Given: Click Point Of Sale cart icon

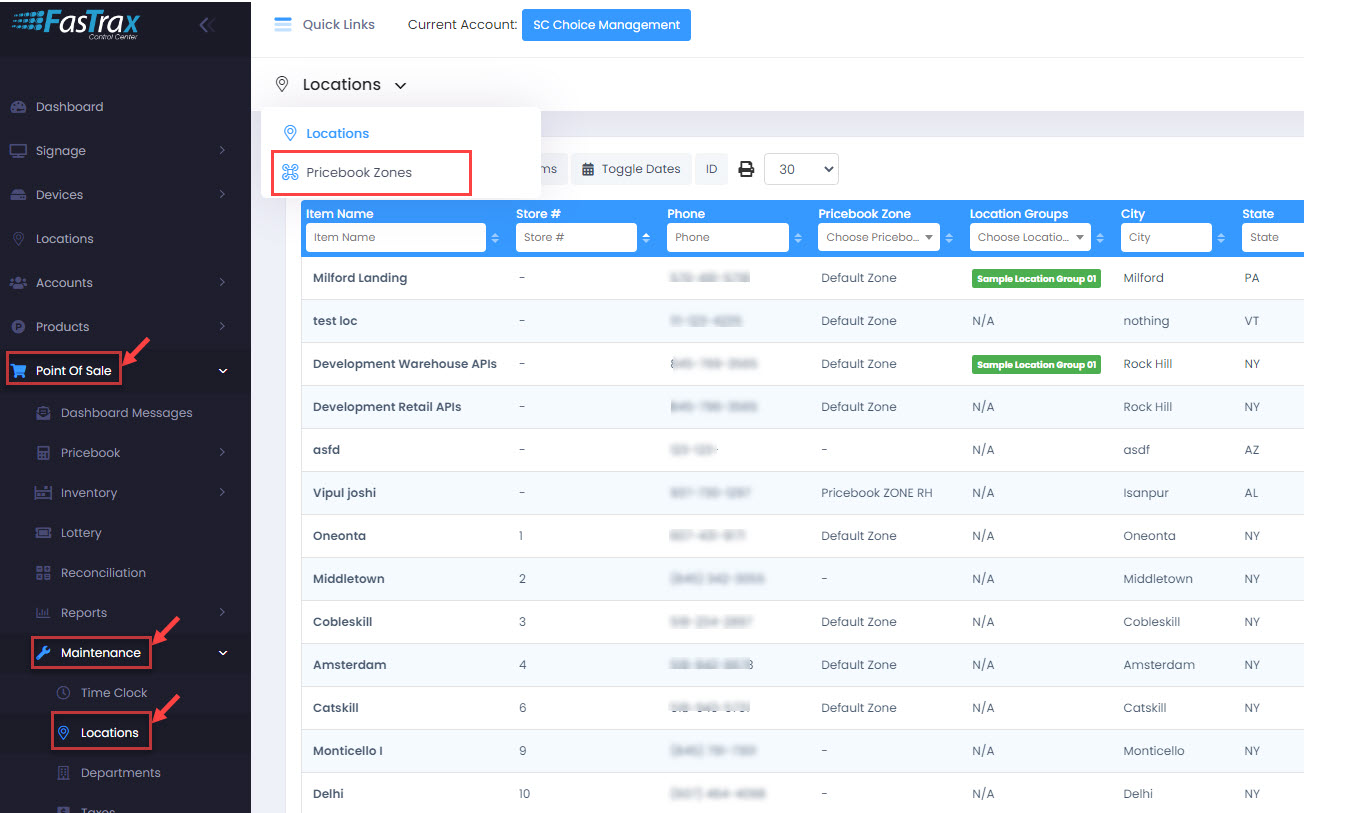Looking at the screenshot, I should pyautogui.click(x=18, y=371).
